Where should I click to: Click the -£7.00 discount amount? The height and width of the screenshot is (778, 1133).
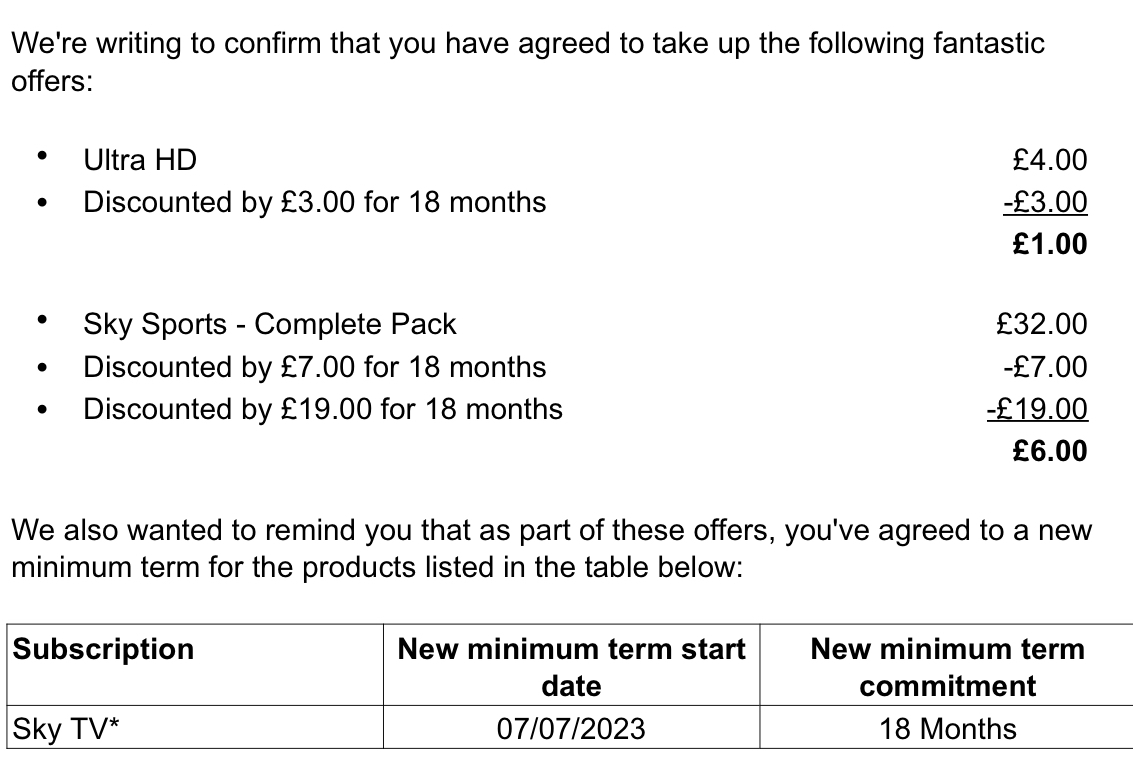(1045, 367)
